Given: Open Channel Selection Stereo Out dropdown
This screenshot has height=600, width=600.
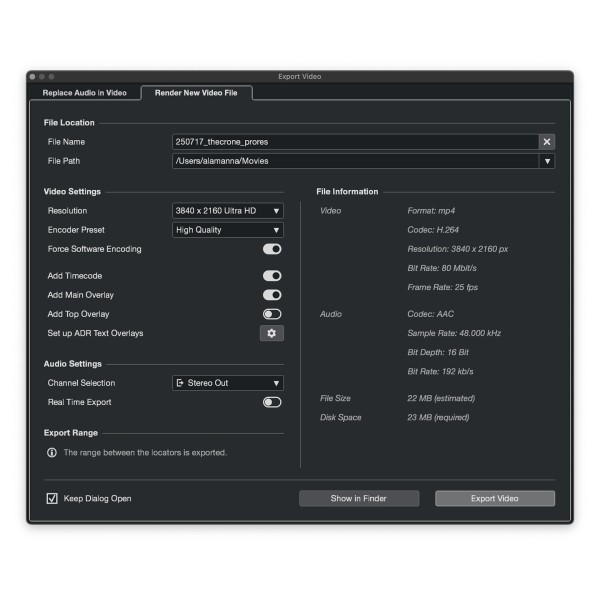Looking at the screenshot, I should (x=228, y=383).
